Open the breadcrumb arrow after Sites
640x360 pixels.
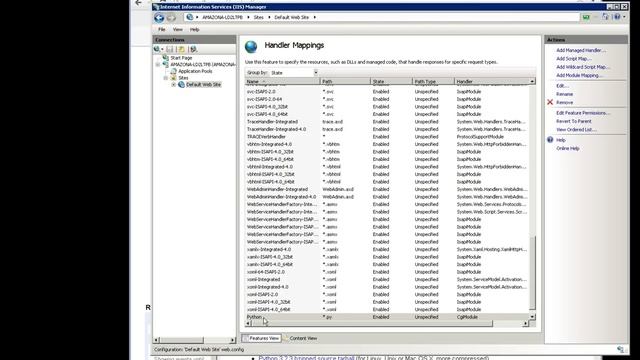269,18
